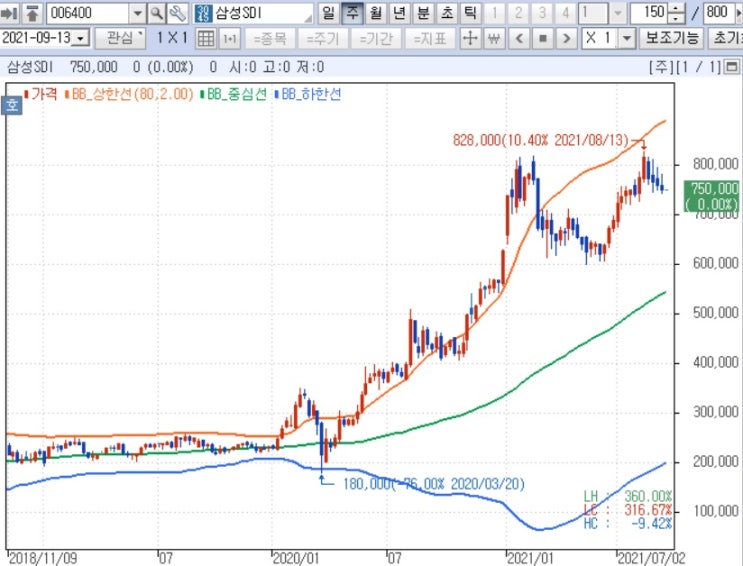
Task: Open interval value dropdown arrow
Action: click(x=617, y=13)
